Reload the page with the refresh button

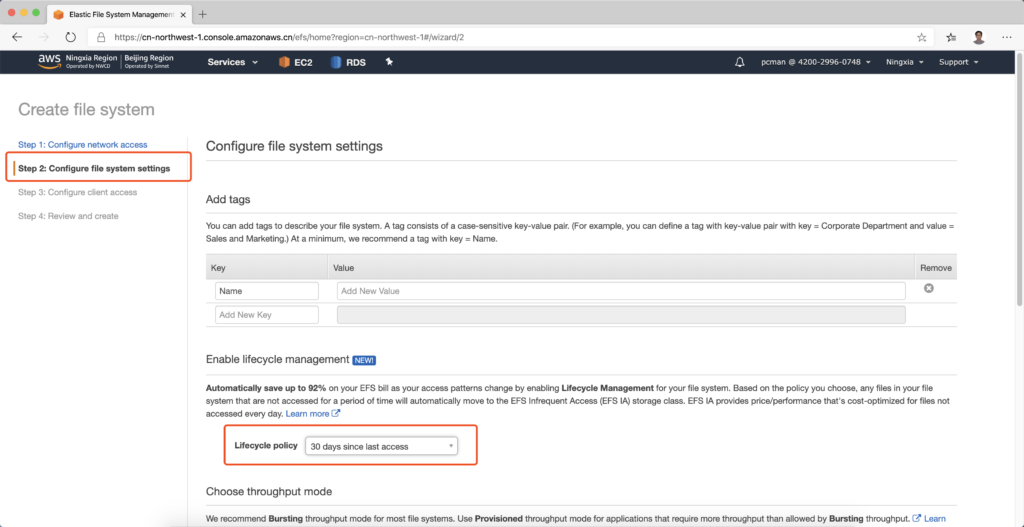[71, 37]
